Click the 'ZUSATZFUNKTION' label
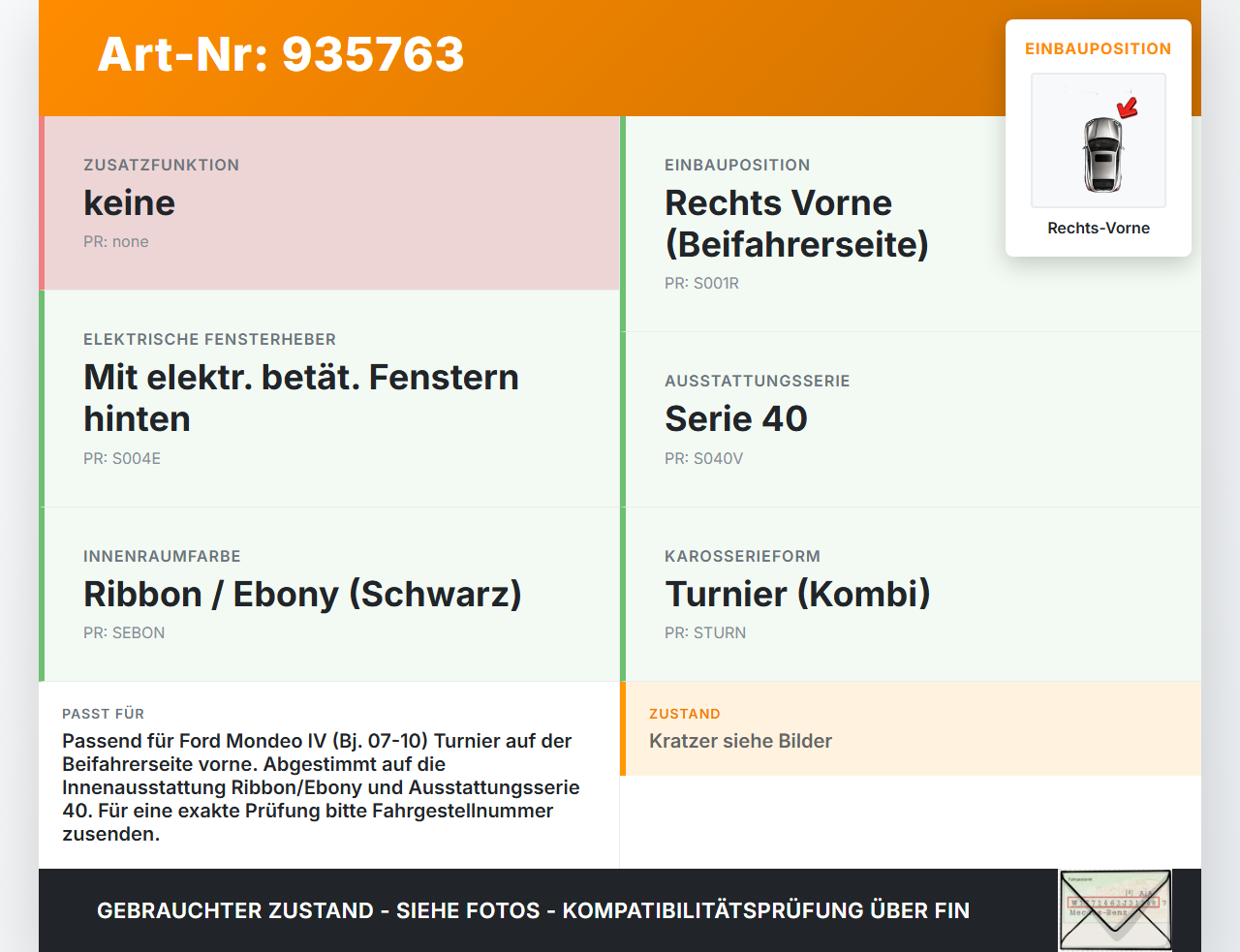 coord(162,166)
